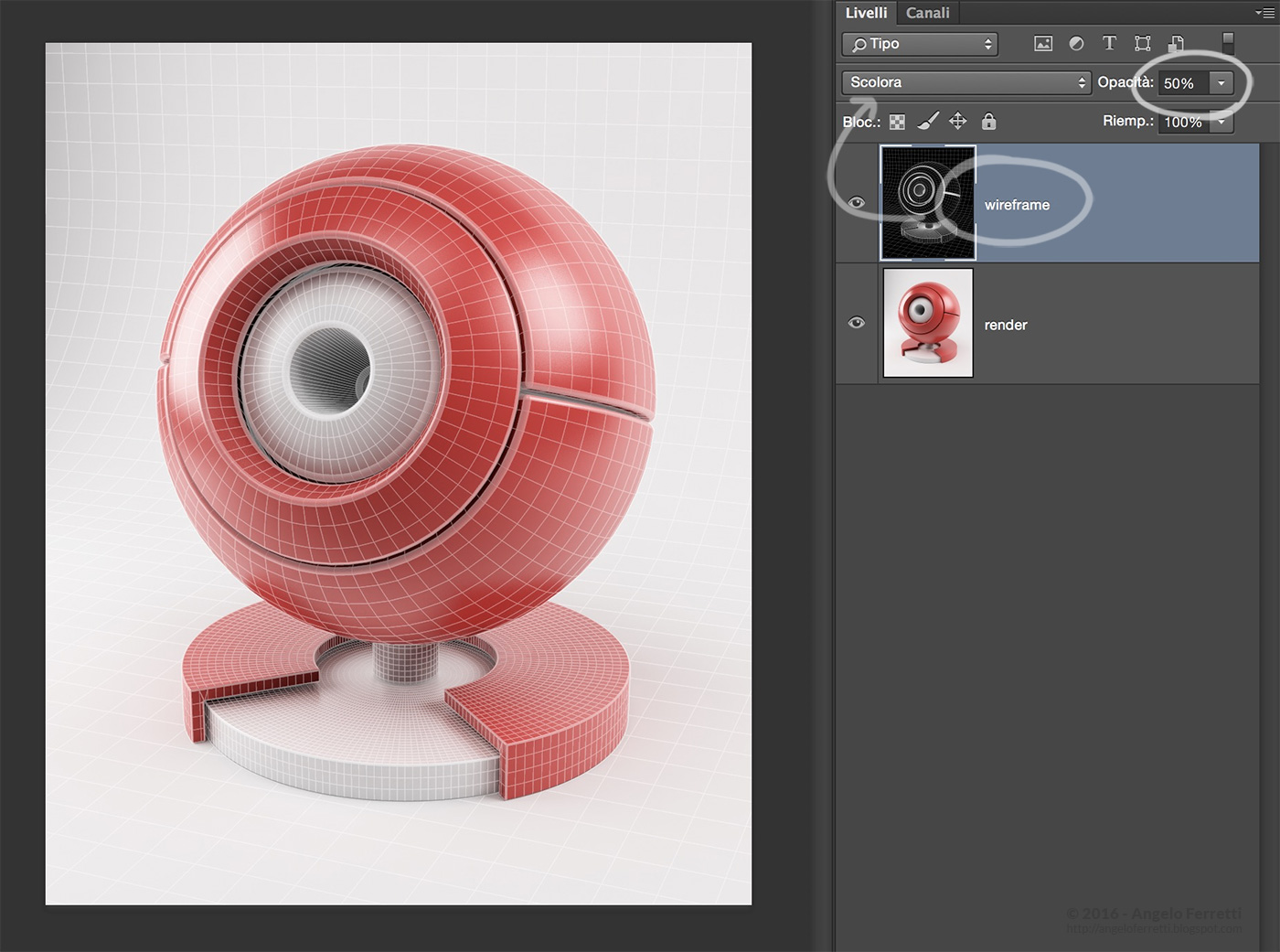Toggle the layer filtering switch
1280x952 pixels.
pyautogui.click(x=1228, y=43)
